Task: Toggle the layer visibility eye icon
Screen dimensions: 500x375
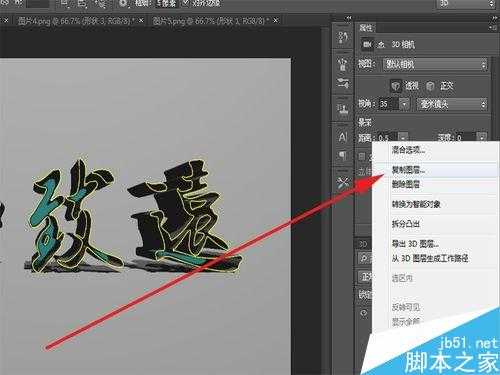Action: tap(364, 313)
